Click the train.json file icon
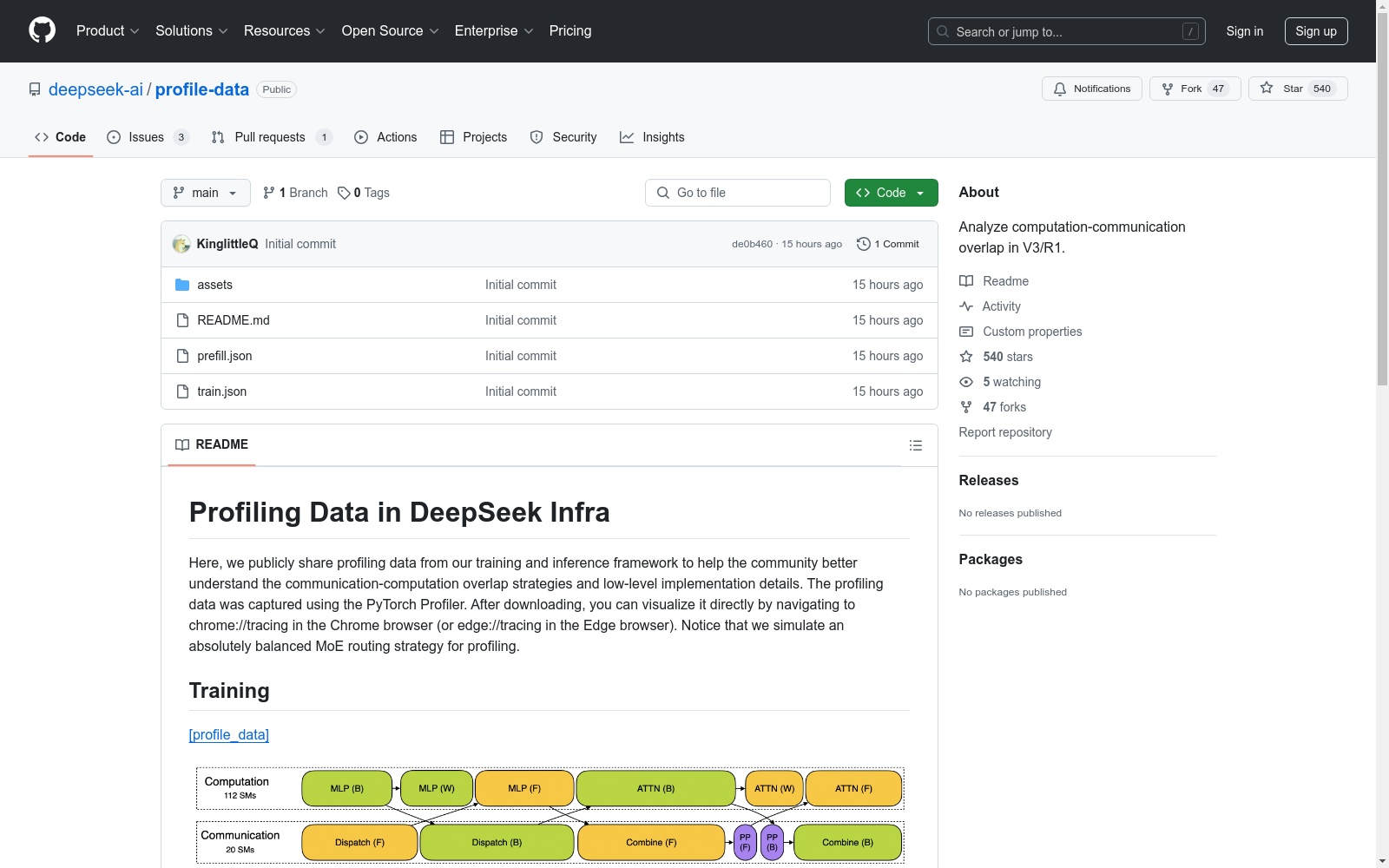Viewport: 1389px width, 868px height. (182, 391)
